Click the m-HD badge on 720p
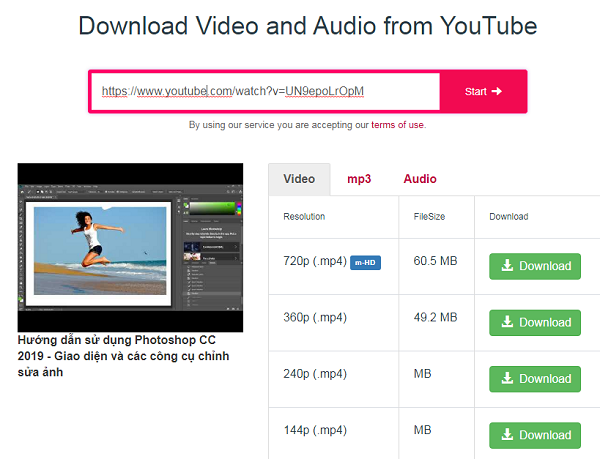This screenshot has width=600, height=459. coord(365,263)
